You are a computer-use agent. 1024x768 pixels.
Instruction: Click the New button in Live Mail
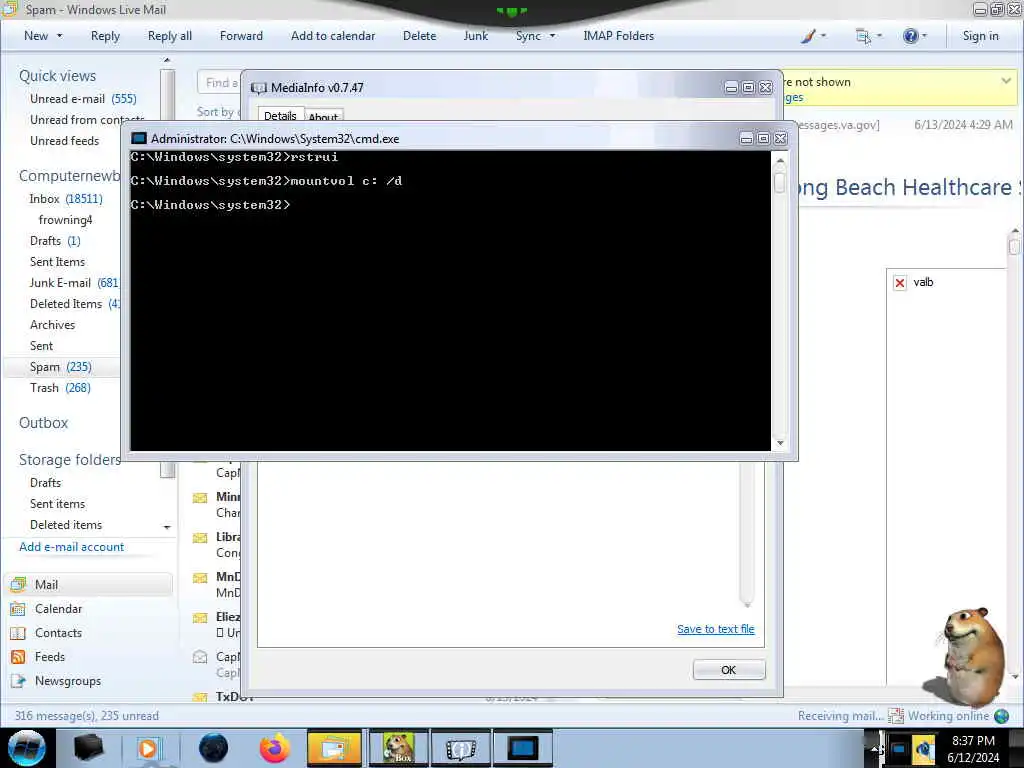click(x=36, y=36)
